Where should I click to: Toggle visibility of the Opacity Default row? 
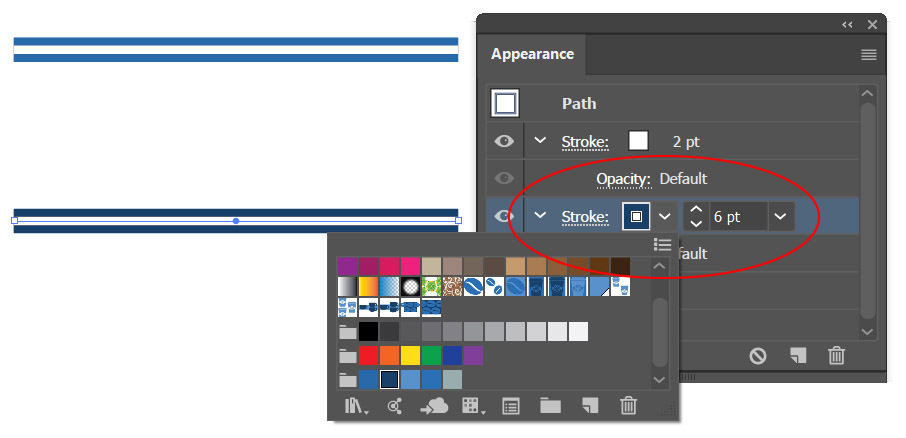pyautogui.click(x=504, y=179)
